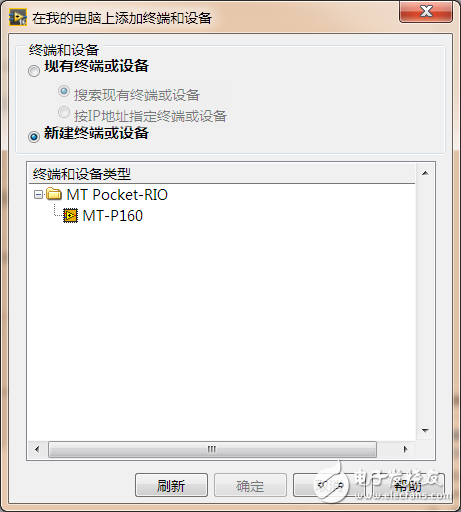The image size is (461, 512).
Task: Select the MT Pocket-RIO tree item
Action: click(117, 195)
